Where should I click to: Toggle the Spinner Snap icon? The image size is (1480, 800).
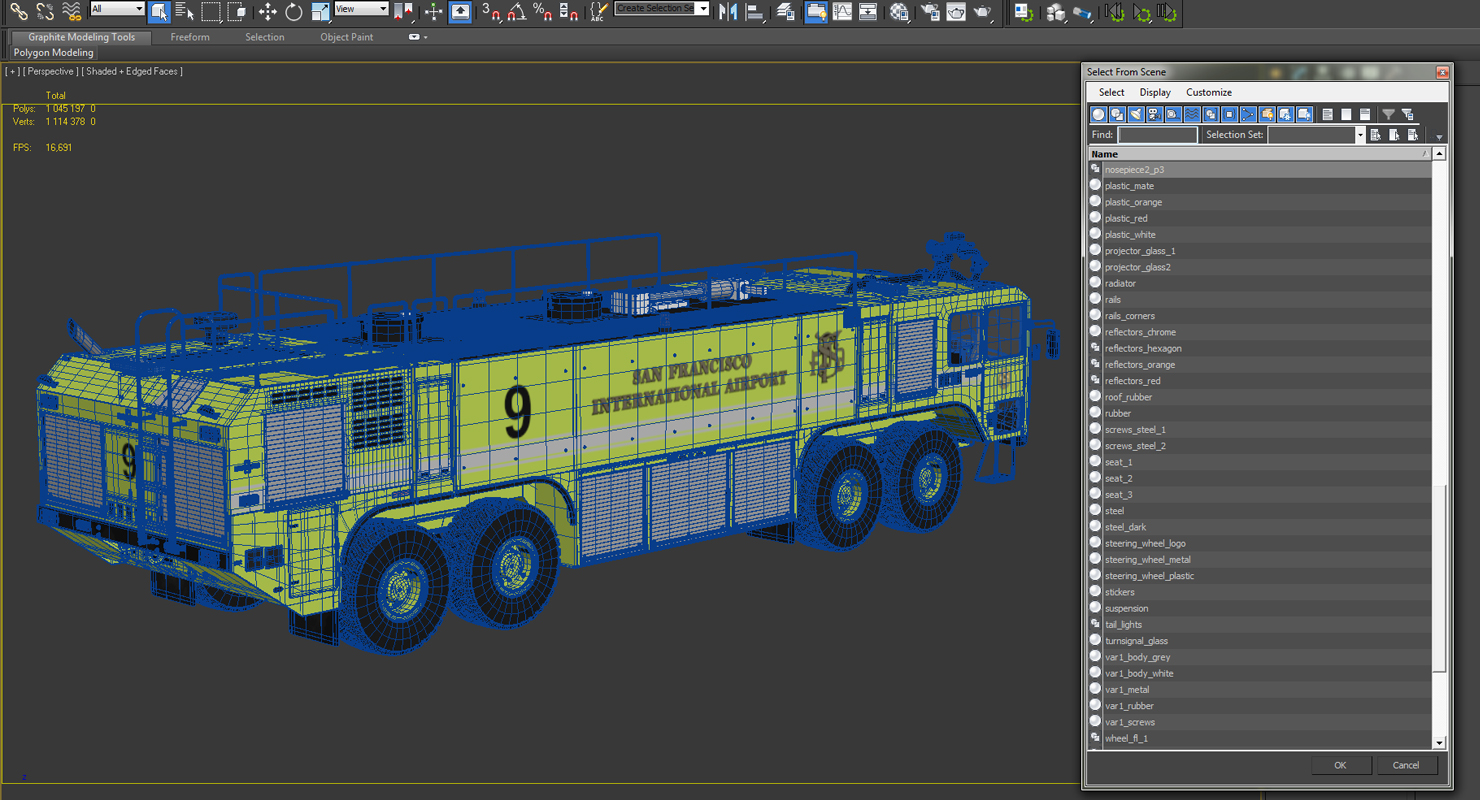pos(568,12)
